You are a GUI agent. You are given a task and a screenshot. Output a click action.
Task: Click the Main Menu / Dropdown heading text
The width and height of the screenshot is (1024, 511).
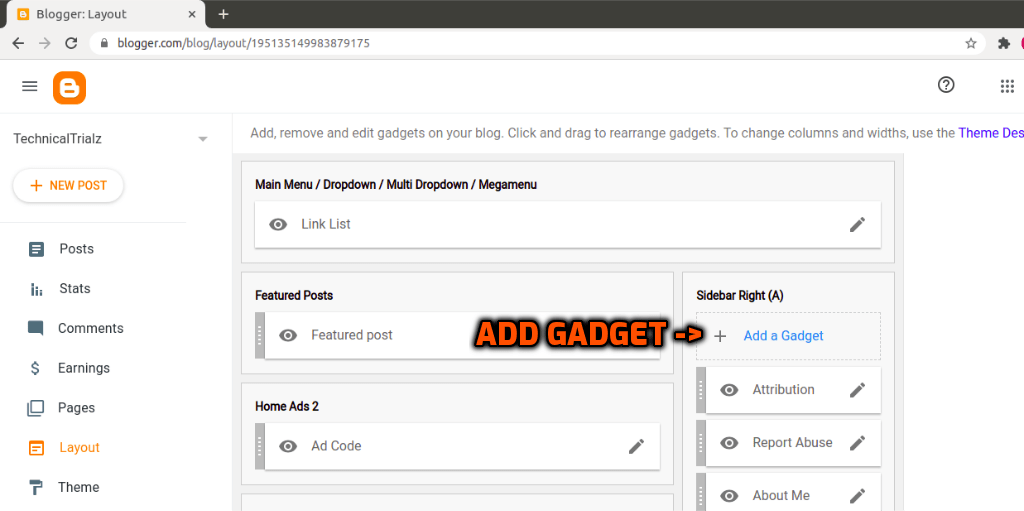[x=396, y=185]
